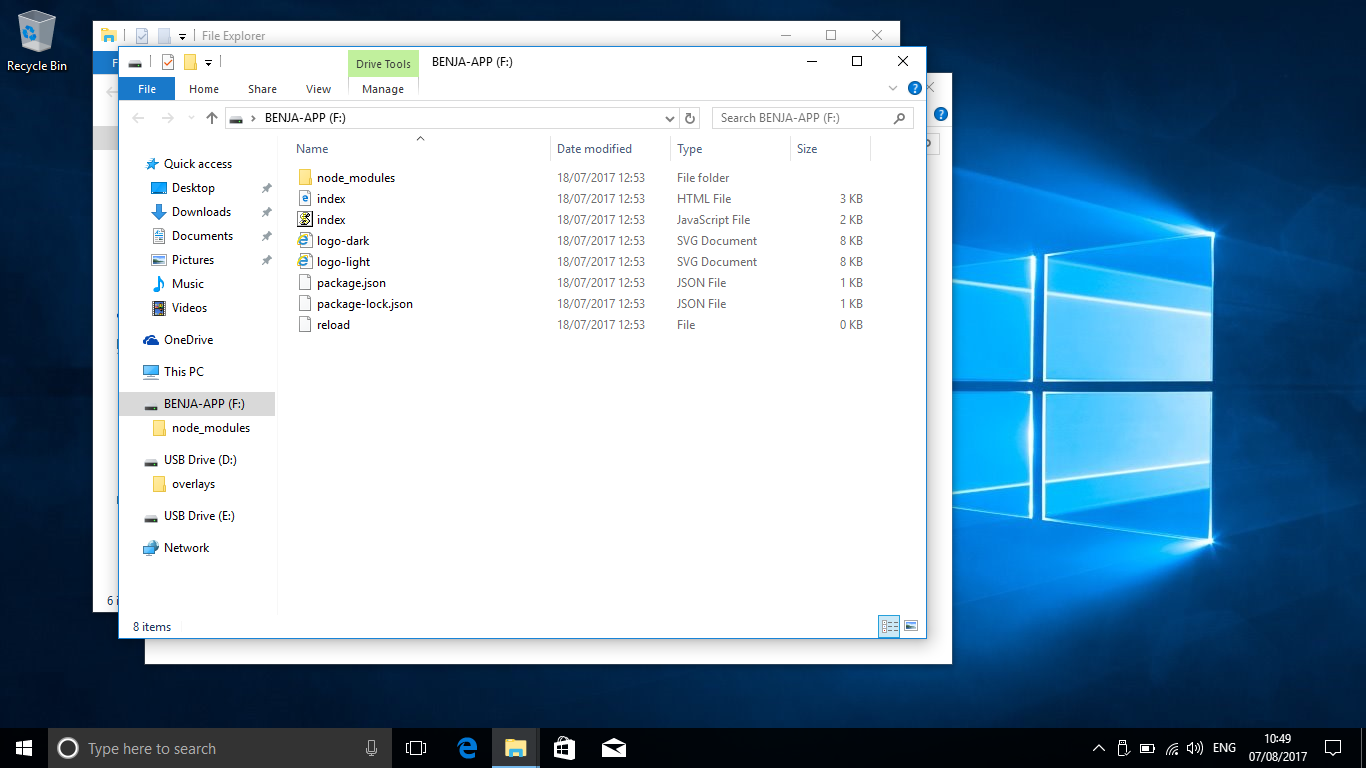Viewport: 1366px width, 768px height.
Task: Click the refresh button beside address bar
Action: [690, 118]
